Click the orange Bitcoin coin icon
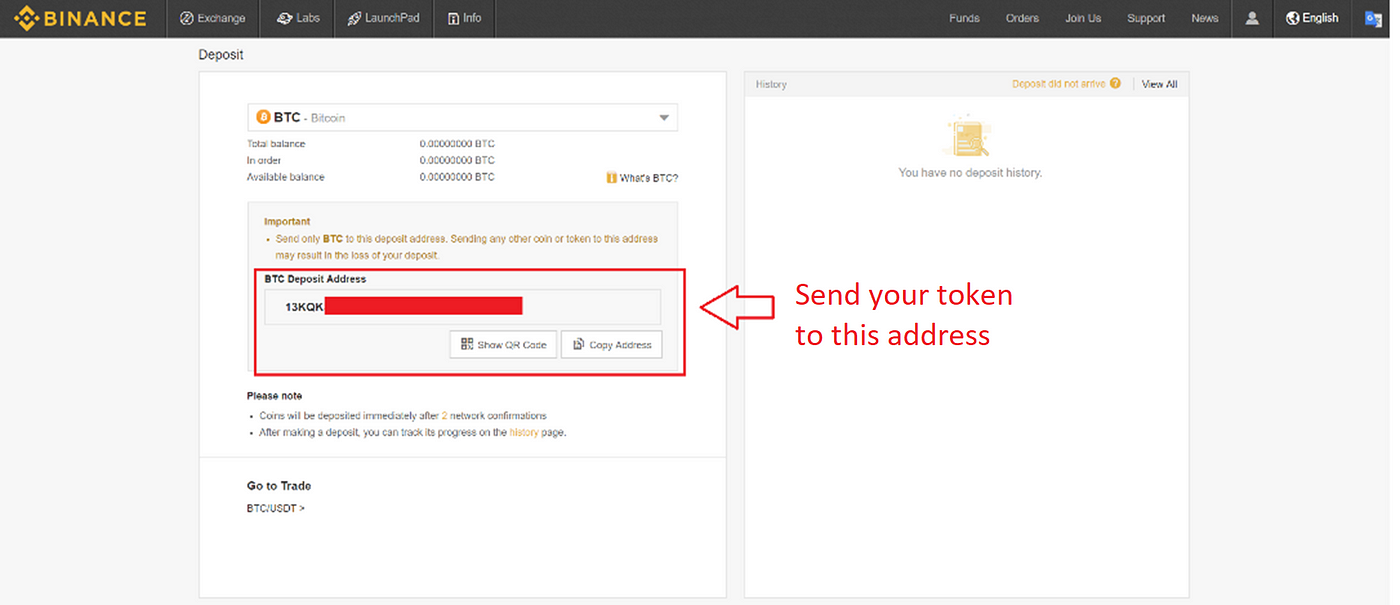The width and height of the screenshot is (1400, 605). pos(264,117)
